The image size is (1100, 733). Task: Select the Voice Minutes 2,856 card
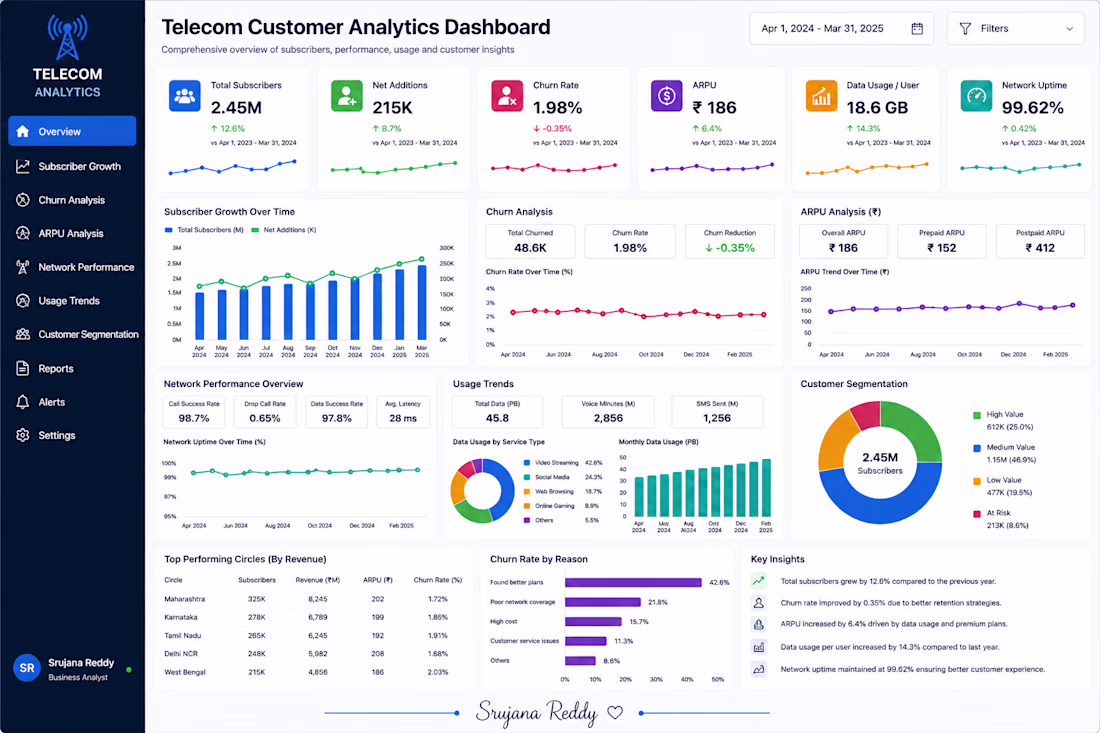pyautogui.click(x=608, y=412)
